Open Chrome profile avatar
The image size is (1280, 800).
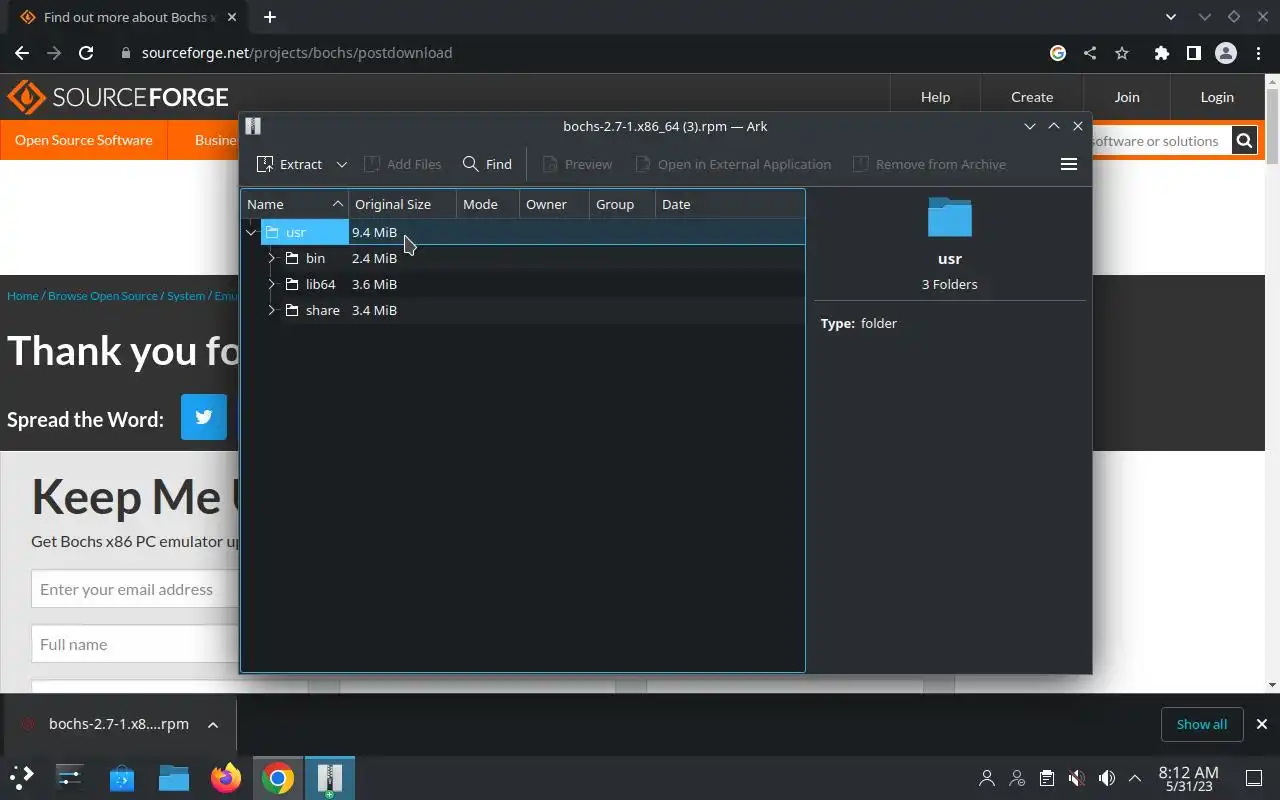tap(1225, 53)
